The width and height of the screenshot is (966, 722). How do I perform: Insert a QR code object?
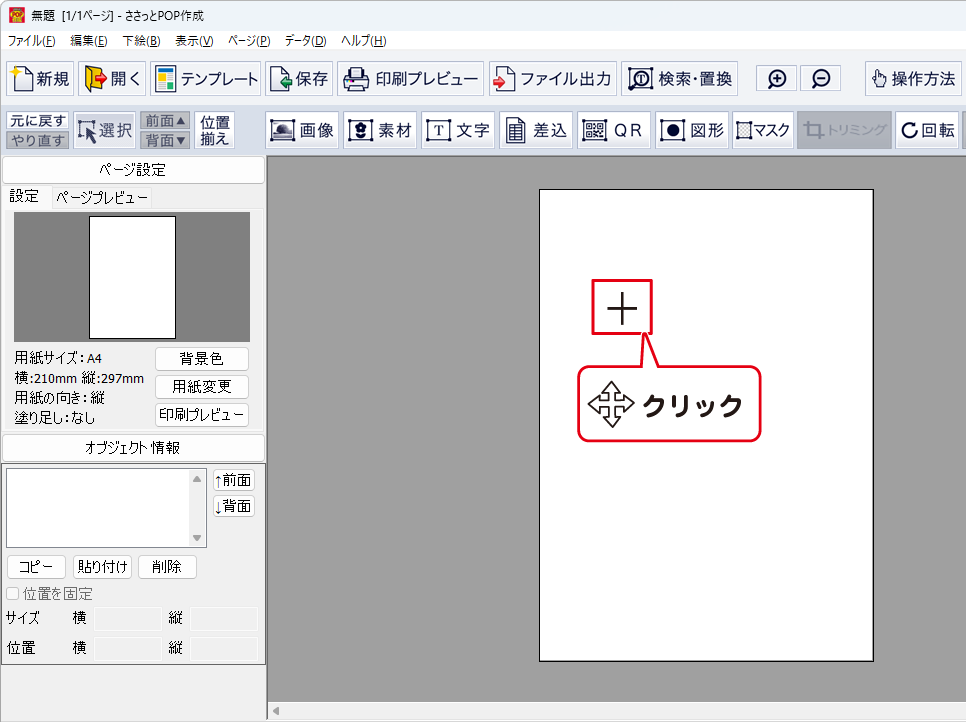click(x=613, y=130)
